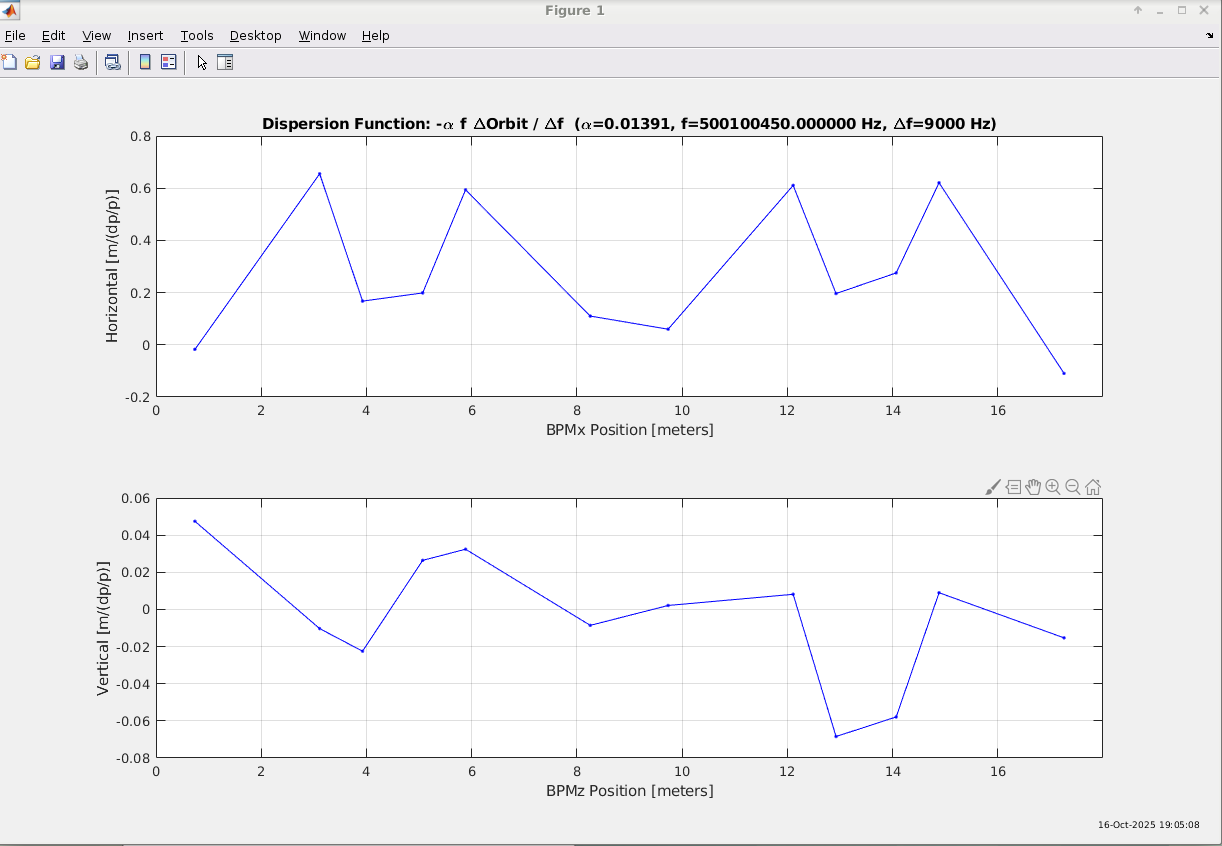
Task: Print the figure using the printer icon
Action: pyautogui.click(x=81, y=62)
